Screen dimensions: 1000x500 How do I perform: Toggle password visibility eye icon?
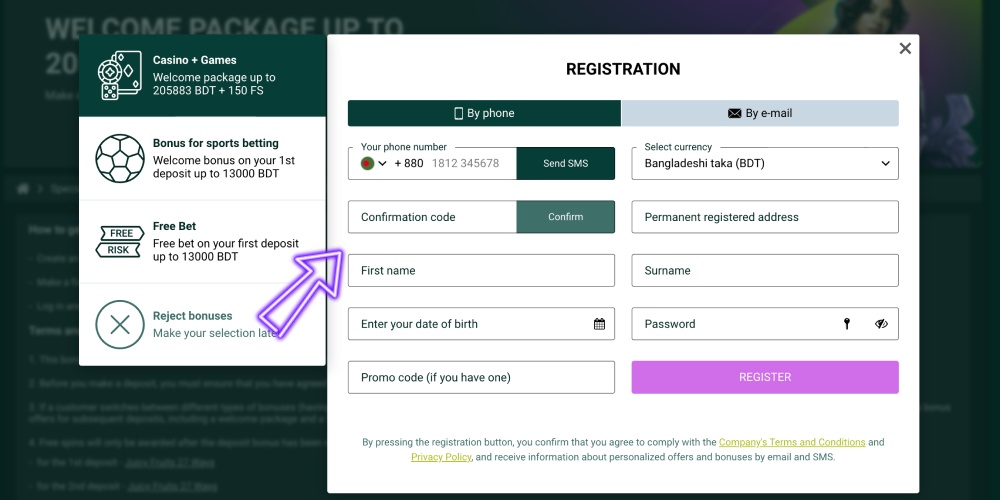(881, 324)
